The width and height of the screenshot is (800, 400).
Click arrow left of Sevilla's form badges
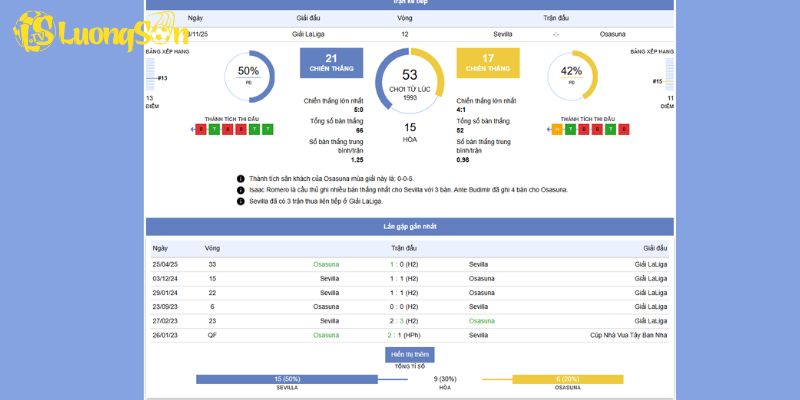[x=191, y=129]
